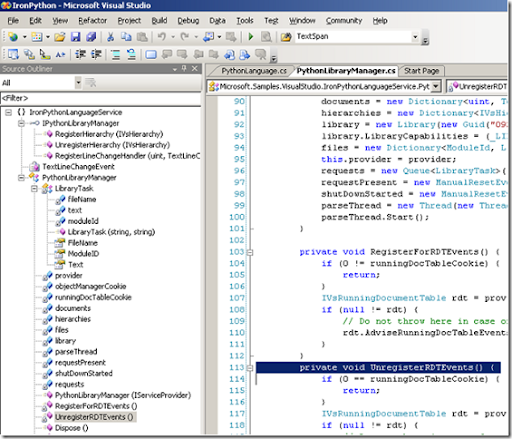Click the Uncomment selected lines icon
The width and height of the screenshot is (512, 439).
[131, 54]
